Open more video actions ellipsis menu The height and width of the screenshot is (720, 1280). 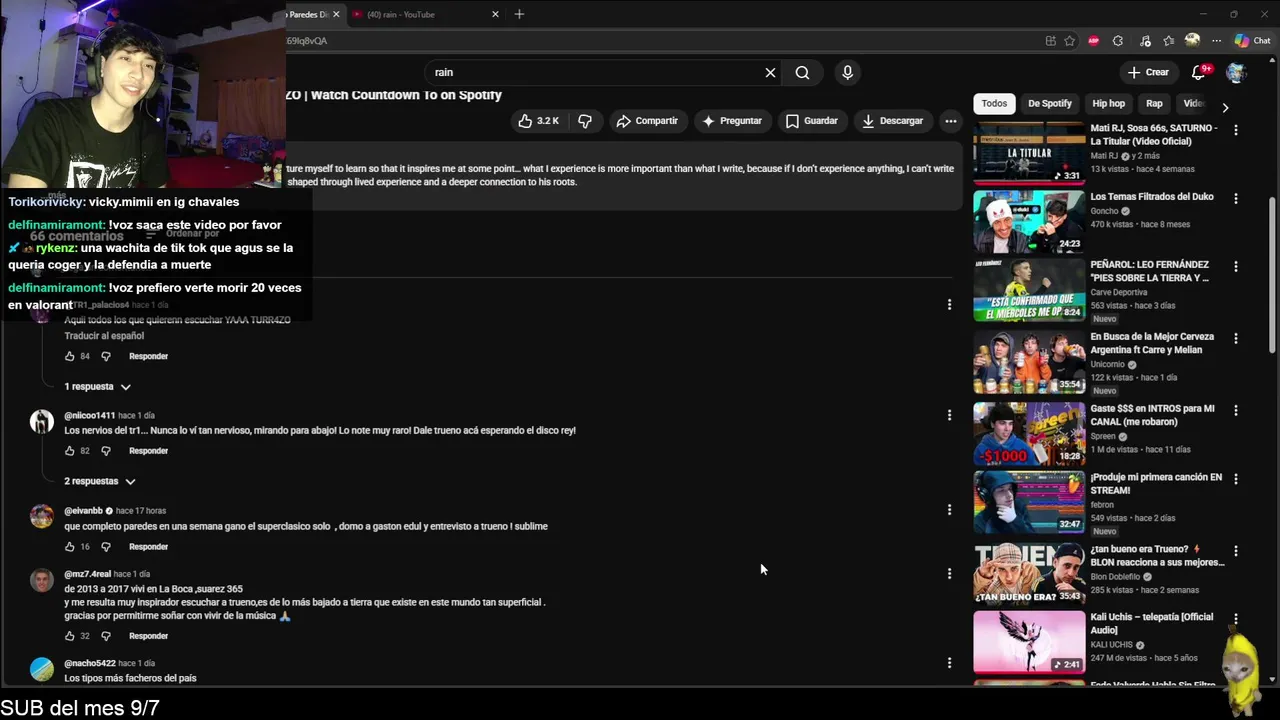[x=950, y=121]
